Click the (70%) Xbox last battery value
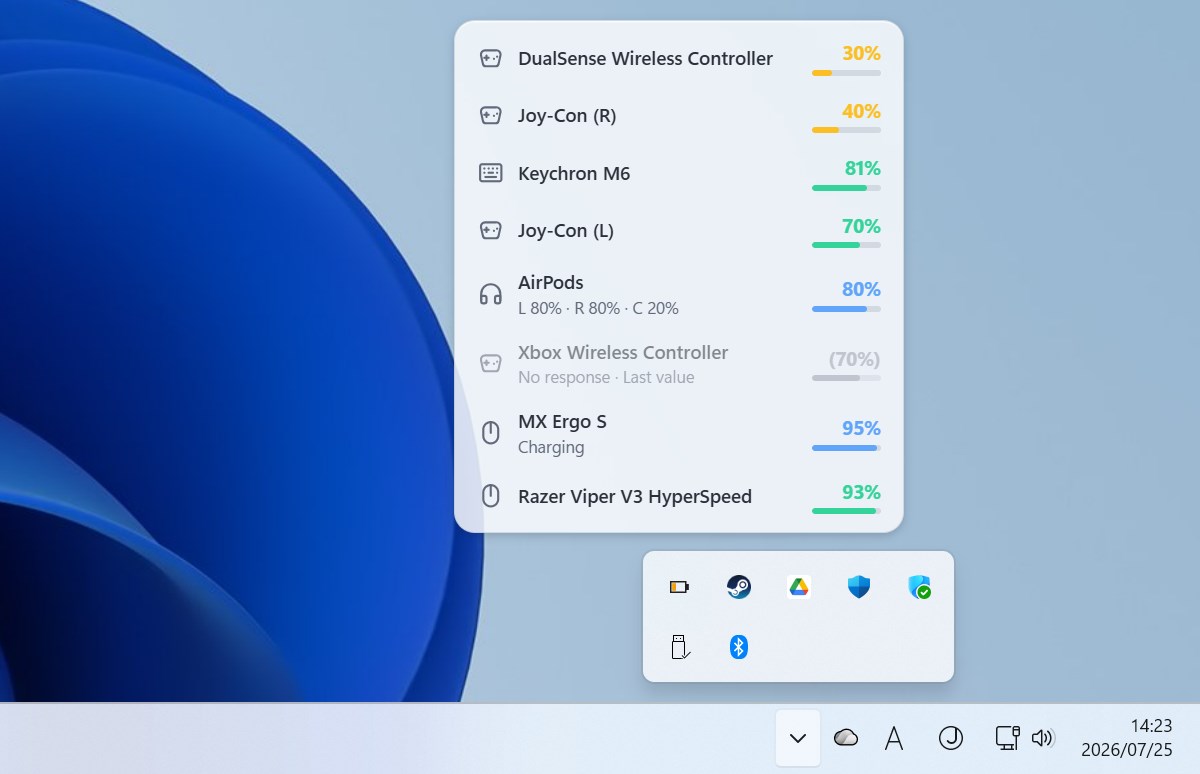This screenshot has width=1200, height=774. (854, 359)
